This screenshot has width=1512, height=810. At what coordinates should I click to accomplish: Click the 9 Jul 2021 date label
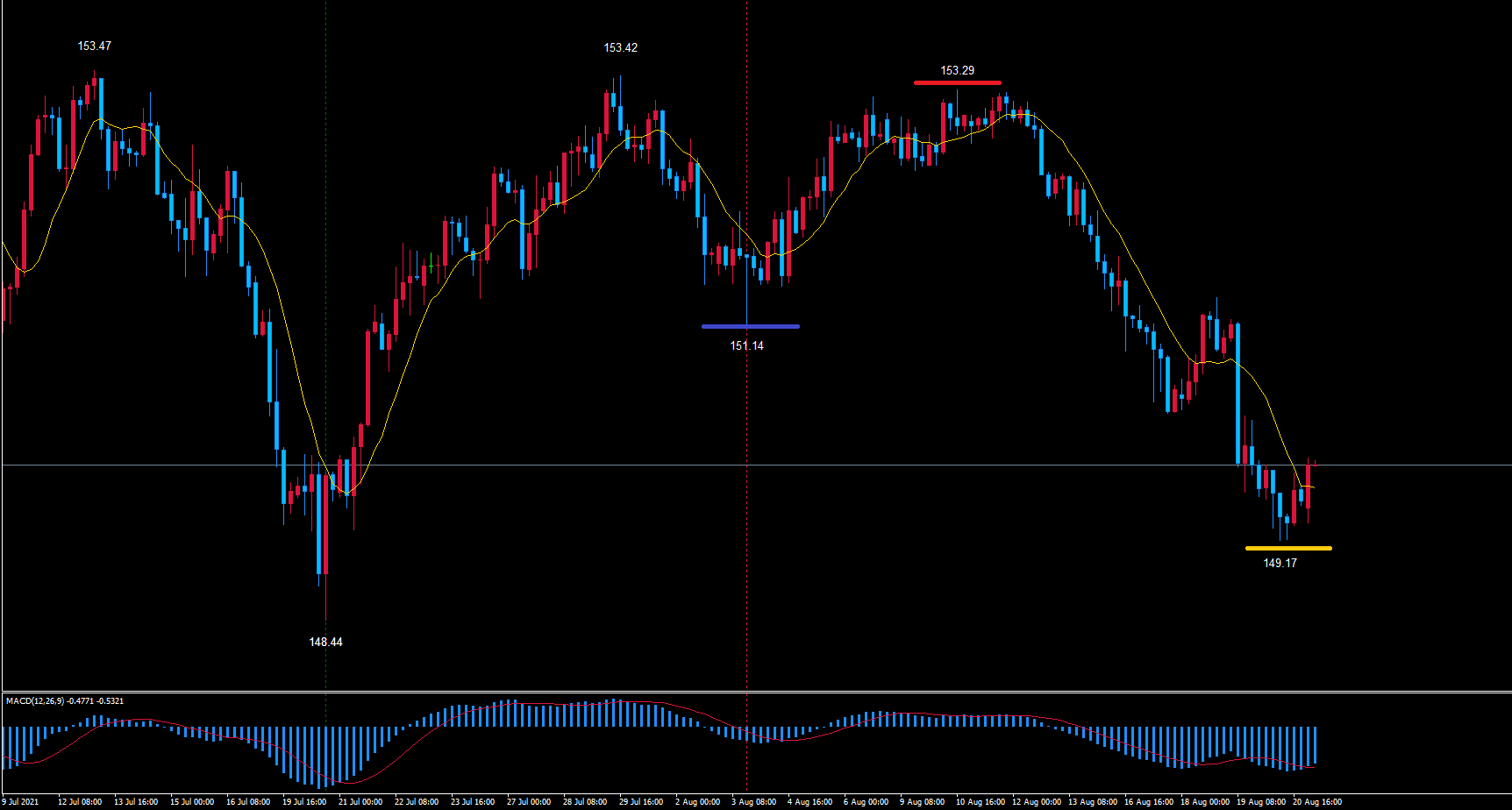19,801
